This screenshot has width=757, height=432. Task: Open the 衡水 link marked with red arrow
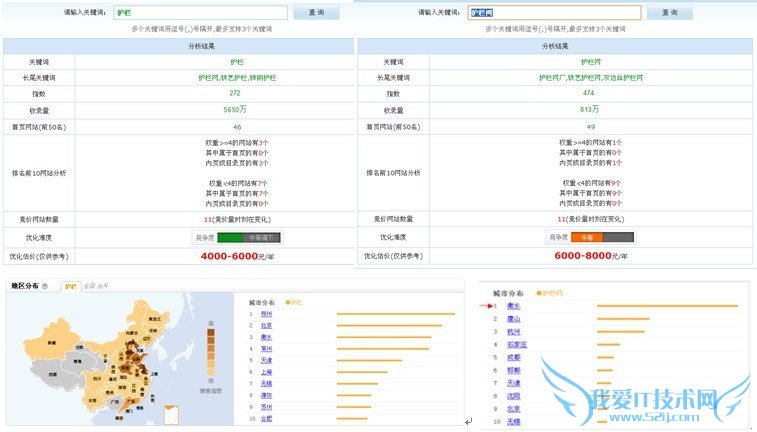[514, 306]
